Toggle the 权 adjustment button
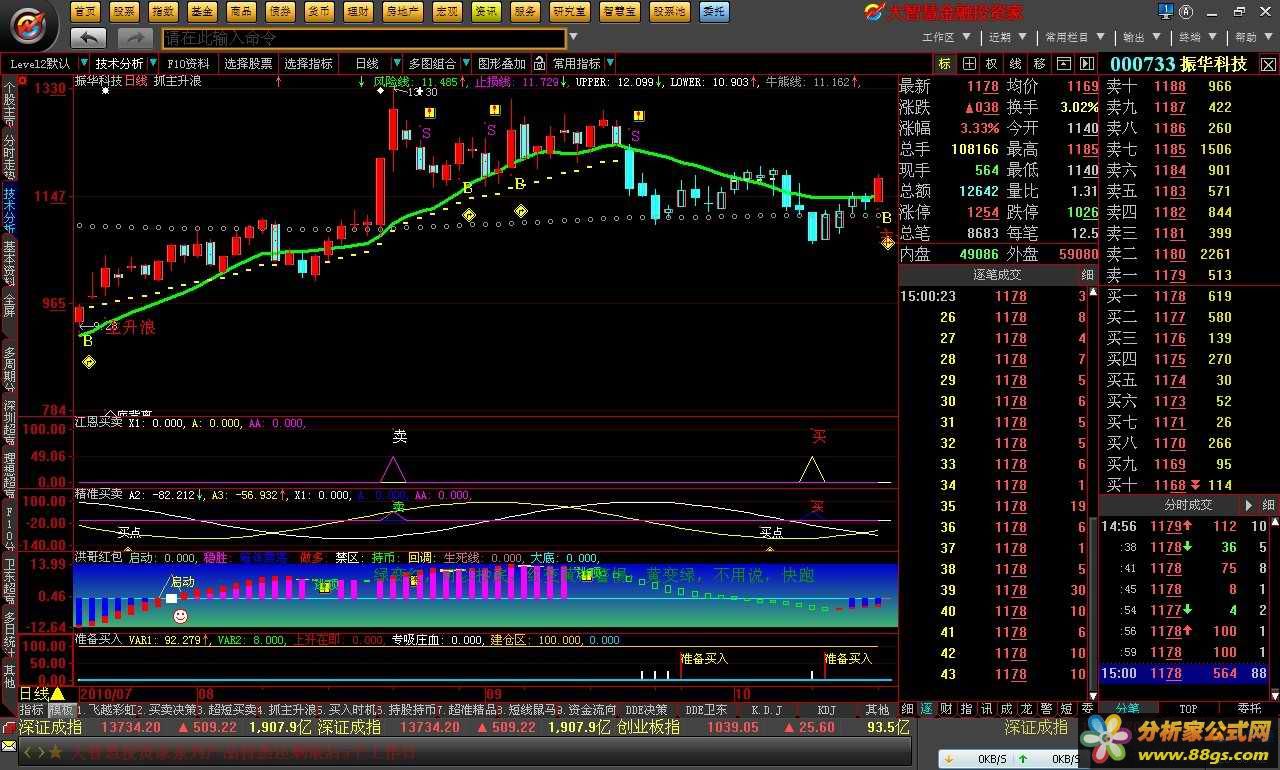 (x=993, y=63)
